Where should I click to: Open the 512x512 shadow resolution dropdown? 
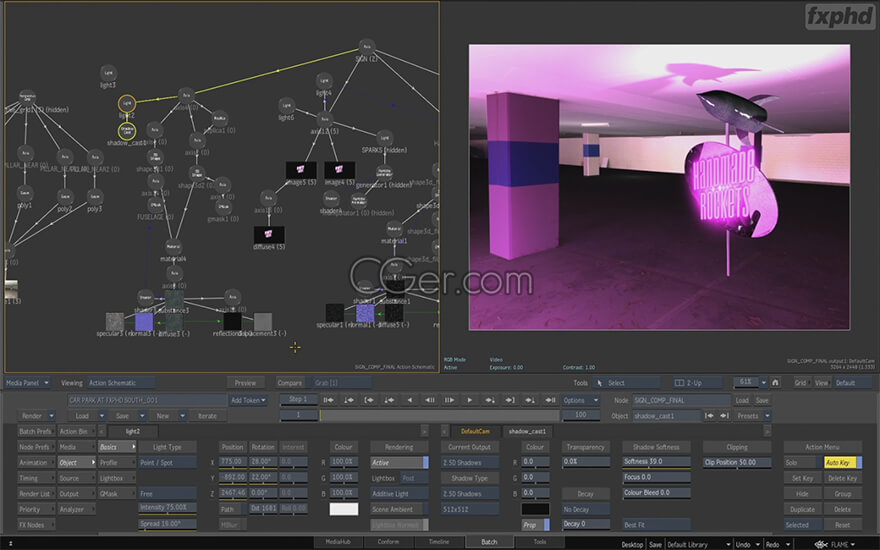point(470,509)
